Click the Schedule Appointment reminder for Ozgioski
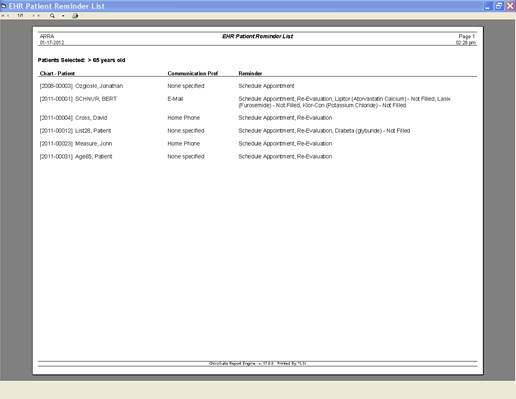 pos(266,86)
